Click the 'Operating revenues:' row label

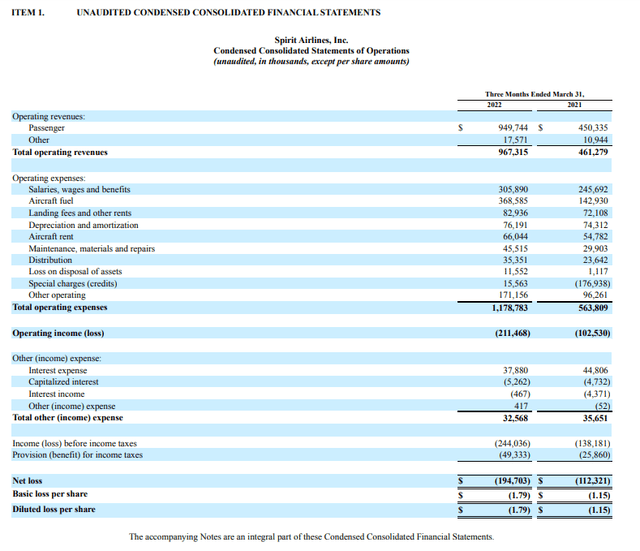(x=49, y=116)
